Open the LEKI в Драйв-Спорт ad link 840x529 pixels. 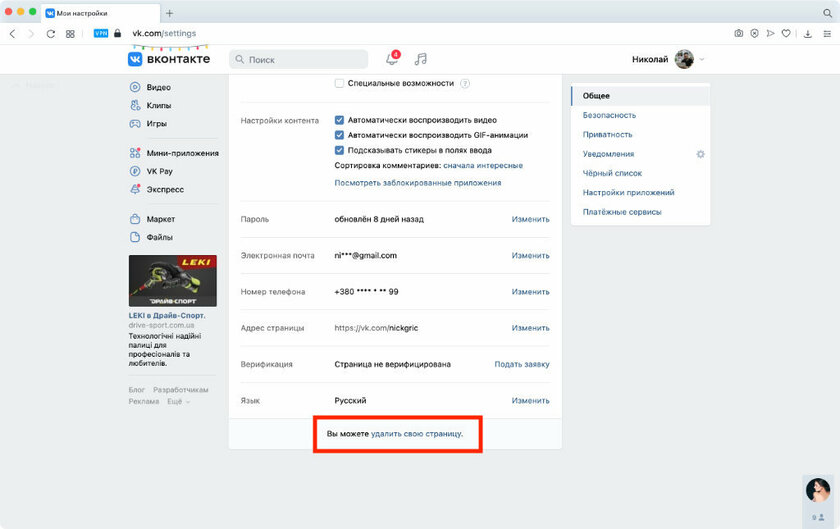click(x=167, y=316)
